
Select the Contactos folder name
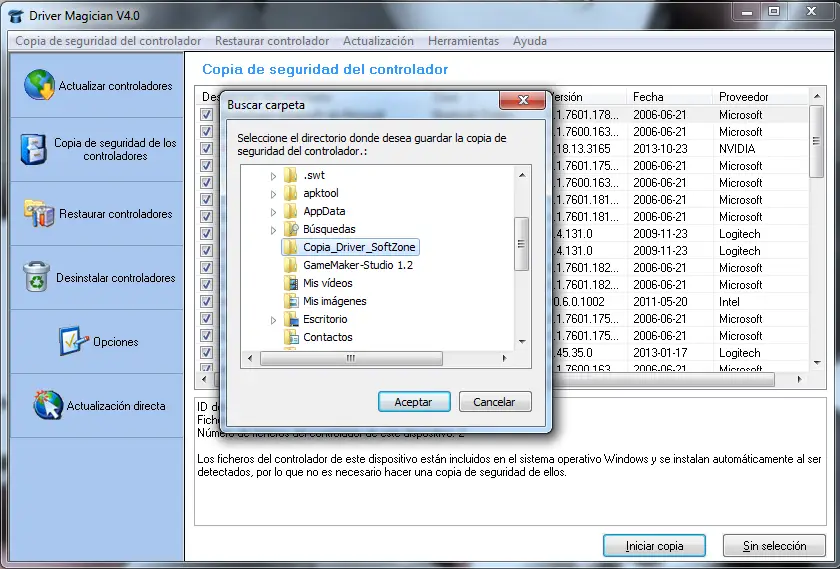point(328,337)
